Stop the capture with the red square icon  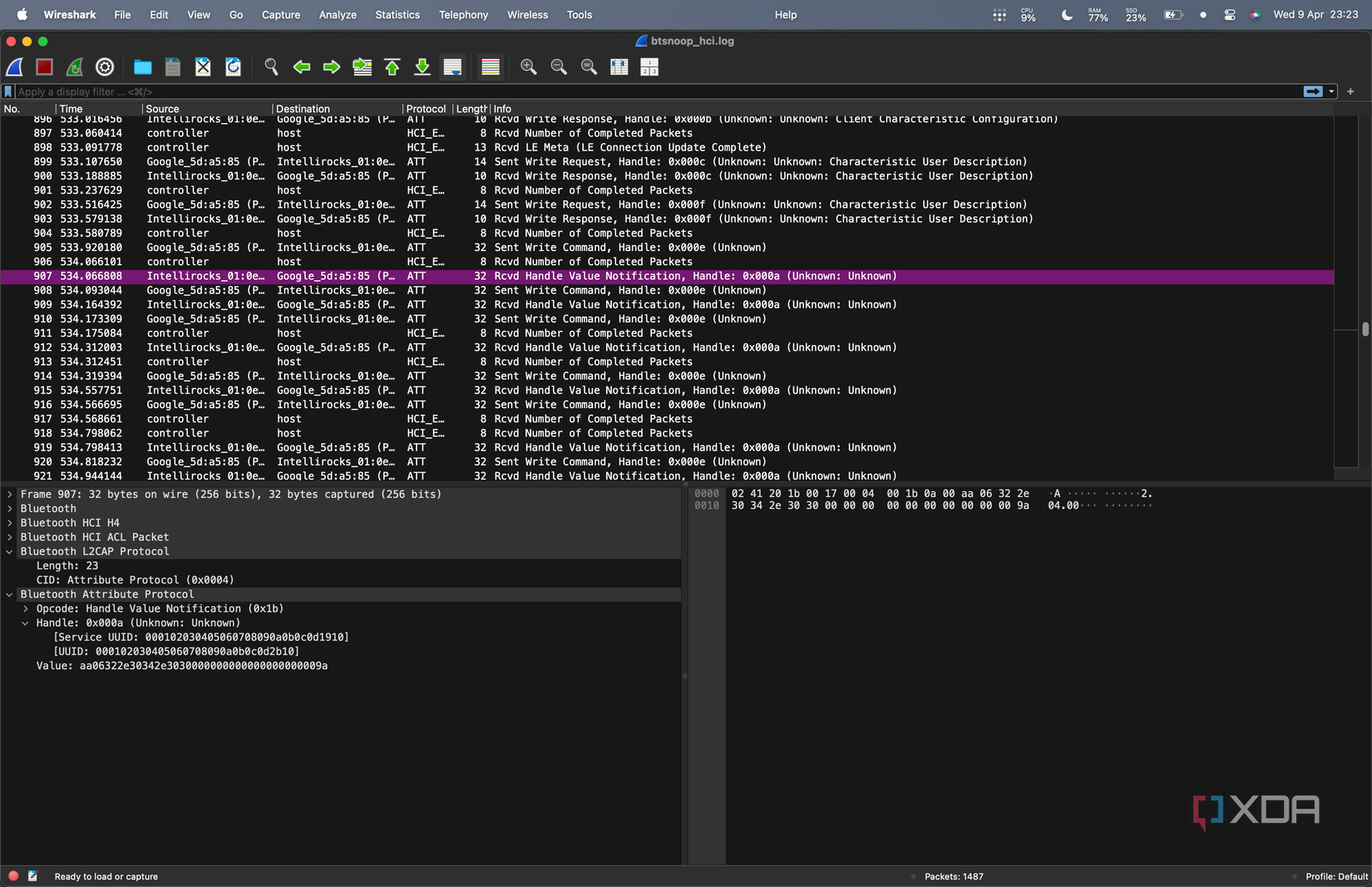pos(45,67)
